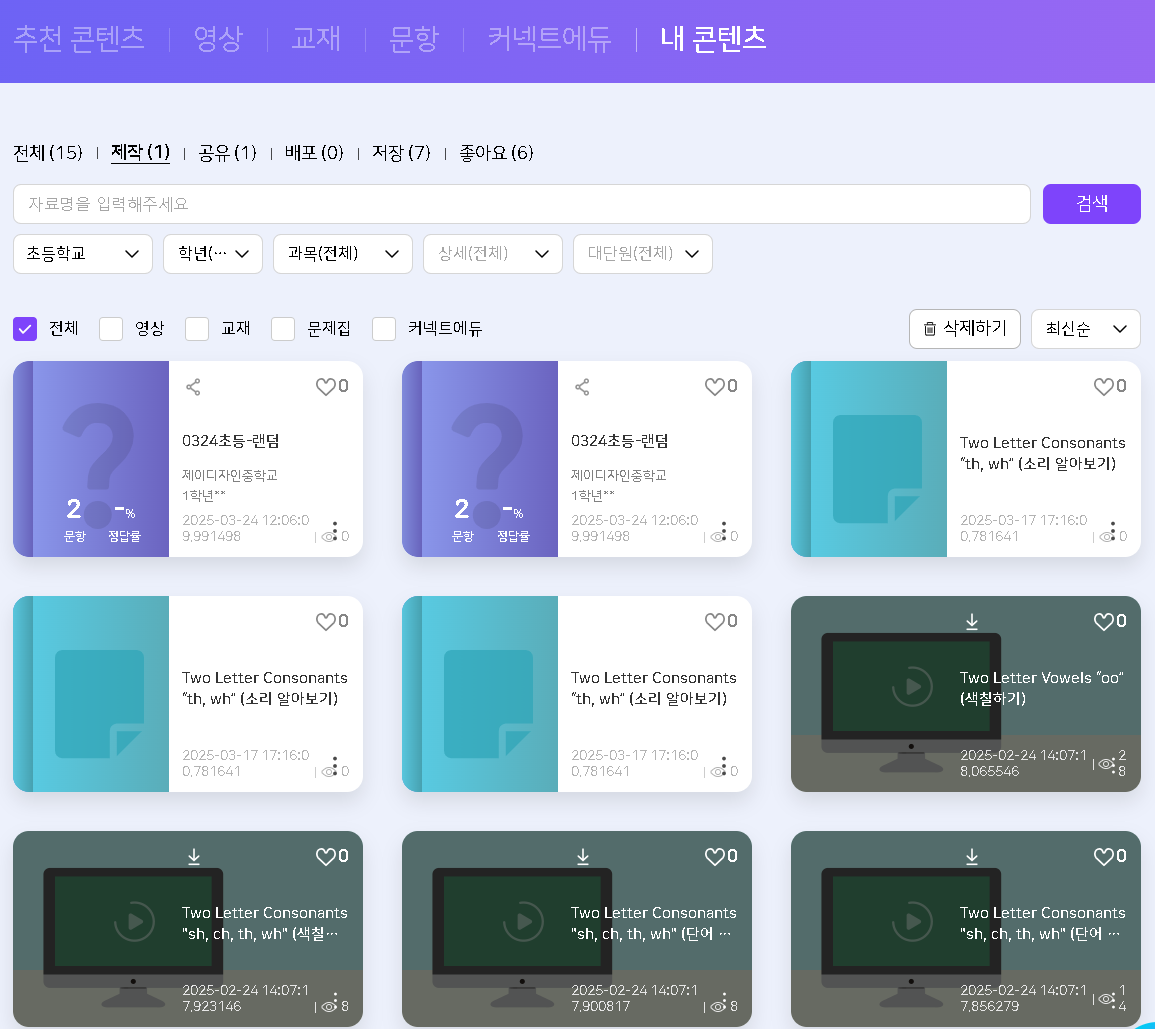Screen dimensions: 1155x1029
Task: Open the 최신순 sort order dropdown
Action: (x=1085, y=329)
